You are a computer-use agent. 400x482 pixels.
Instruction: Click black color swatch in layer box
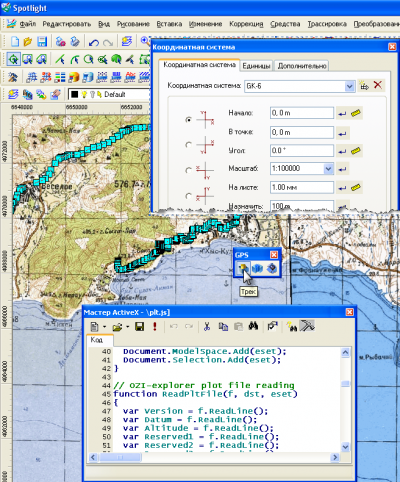tap(74, 95)
